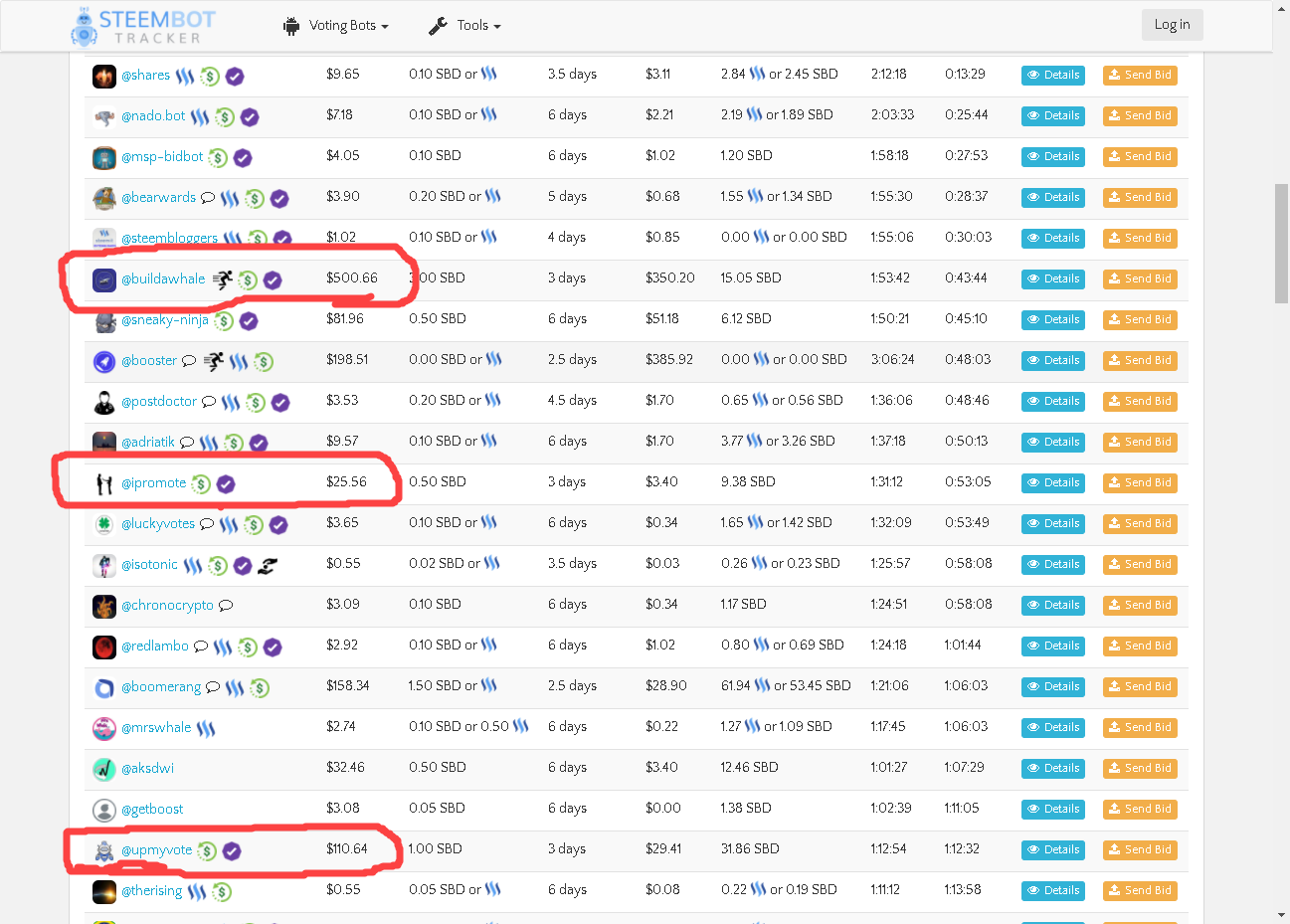Click the Steem Bot Tracker logo
The image size is (1290, 924).
[x=143, y=27]
